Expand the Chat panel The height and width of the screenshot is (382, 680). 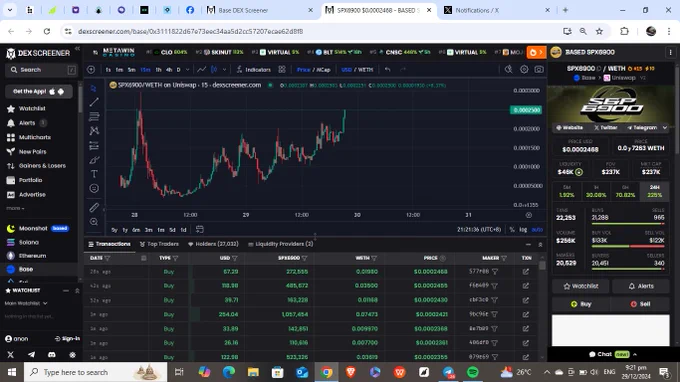(613, 354)
